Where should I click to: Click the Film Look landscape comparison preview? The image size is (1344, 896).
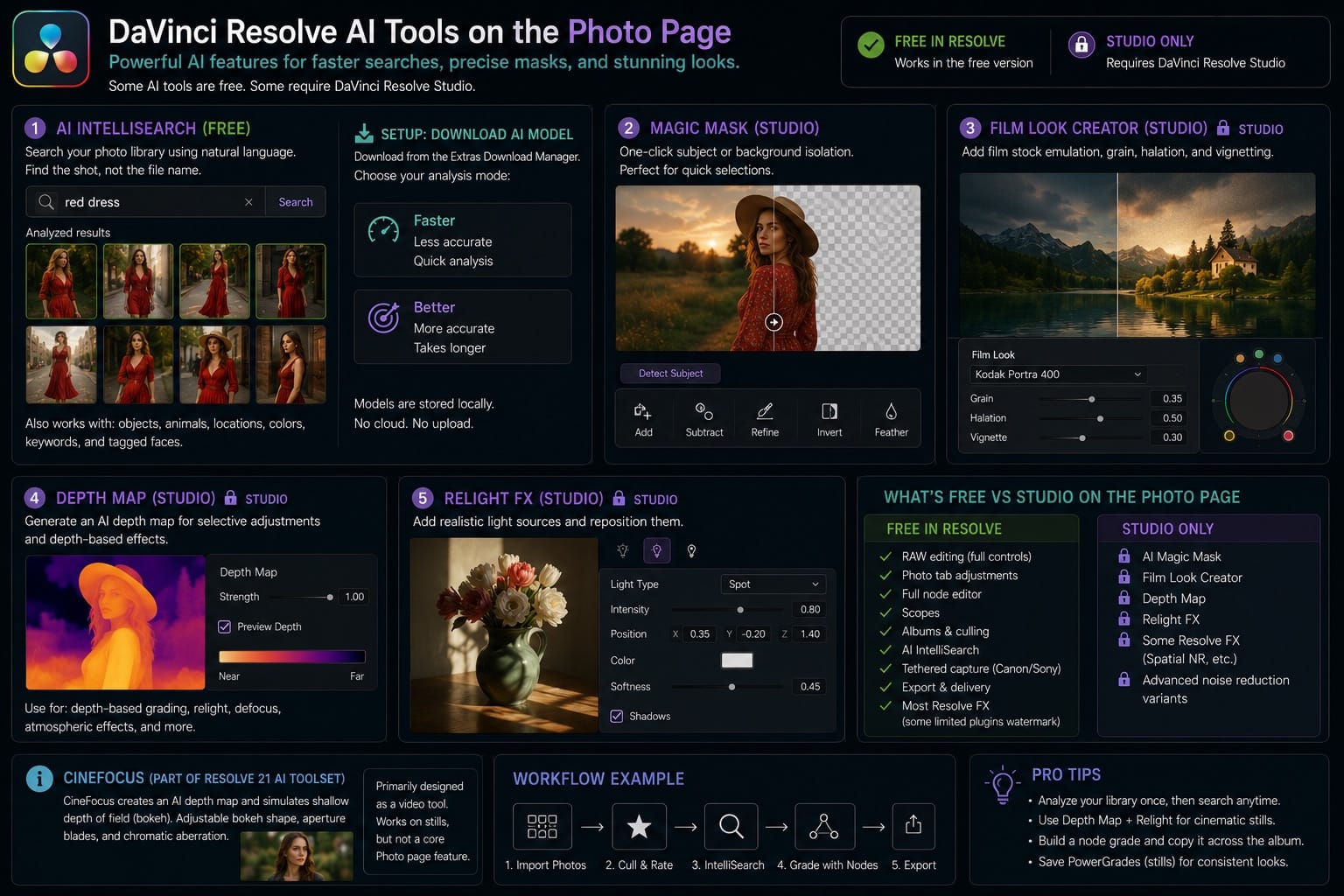(1137, 255)
